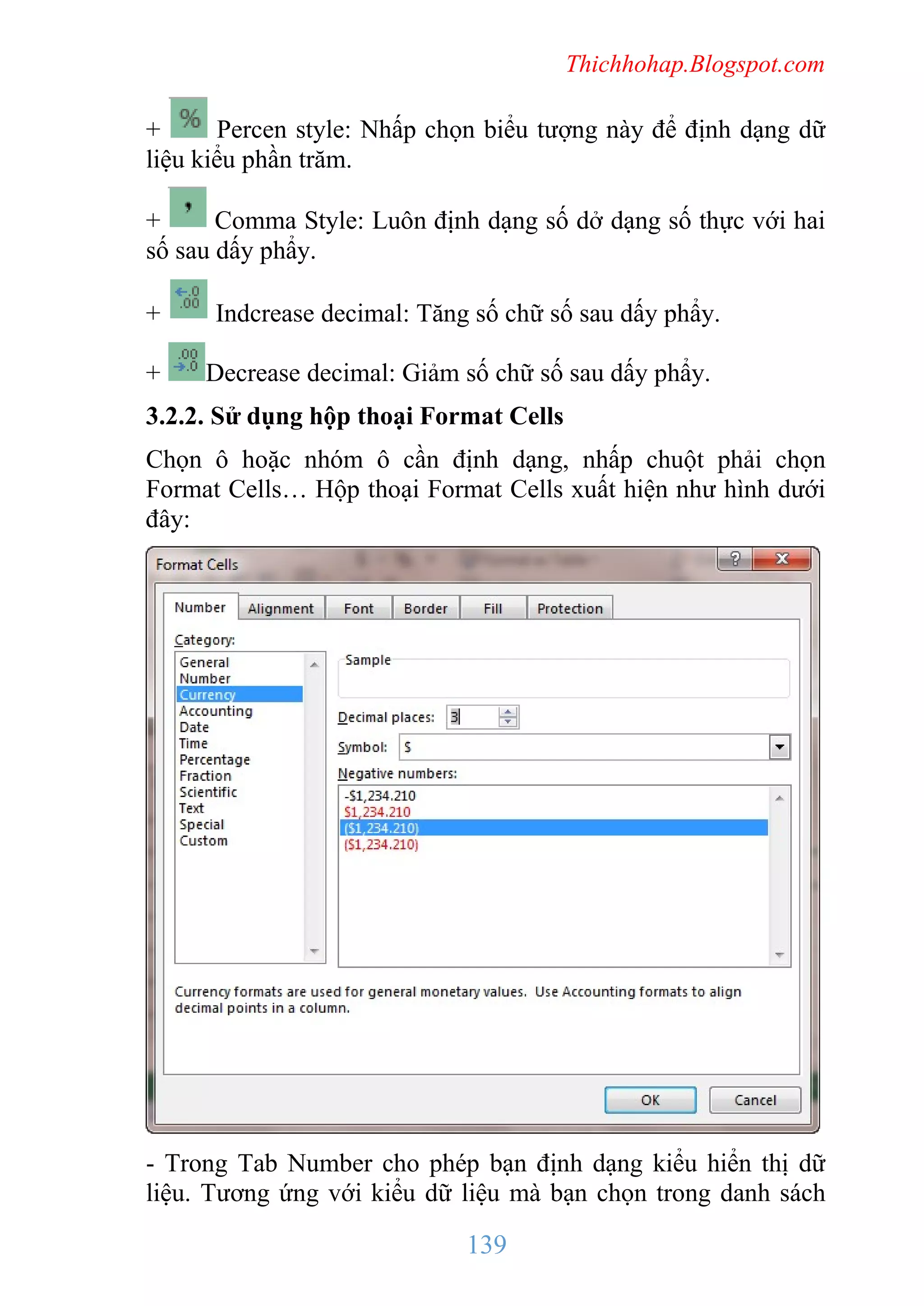Select red $1,234.210 negative format

click(377, 812)
